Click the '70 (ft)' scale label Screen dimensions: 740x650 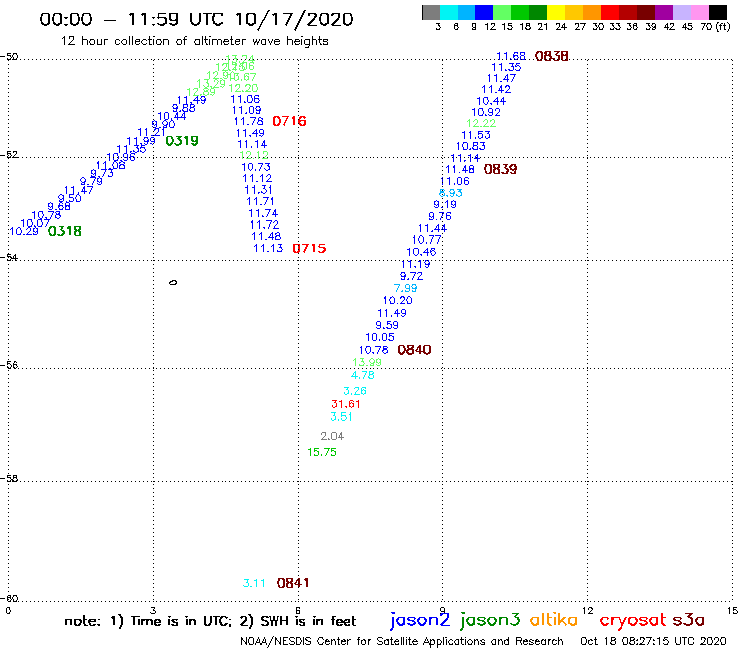[x=715, y=27]
